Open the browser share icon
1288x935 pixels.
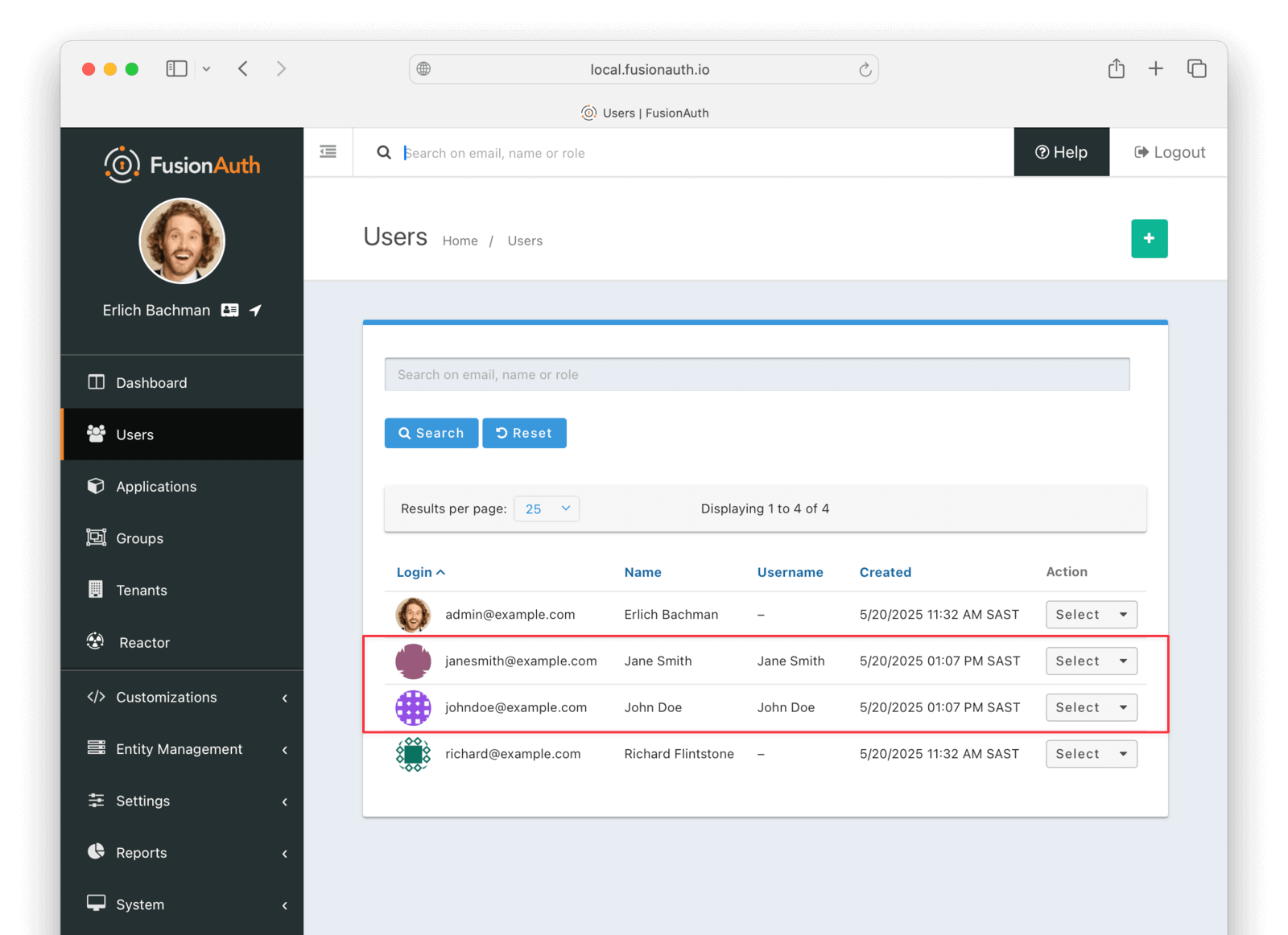(x=1116, y=69)
